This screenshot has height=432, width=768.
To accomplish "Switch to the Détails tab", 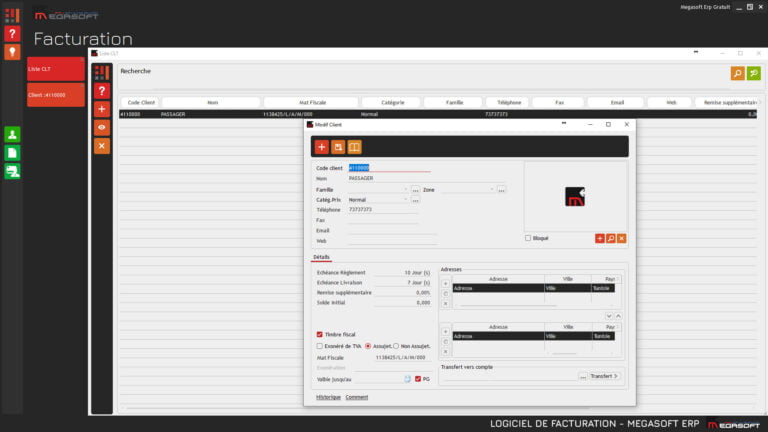I will pyautogui.click(x=321, y=257).
